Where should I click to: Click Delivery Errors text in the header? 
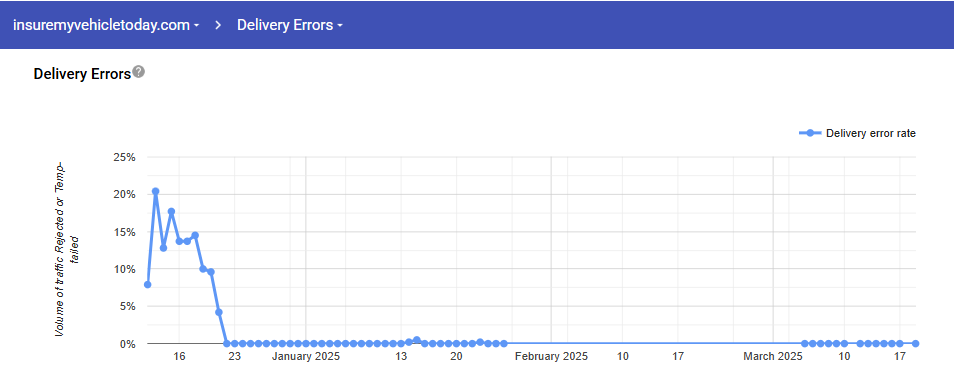click(x=285, y=26)
